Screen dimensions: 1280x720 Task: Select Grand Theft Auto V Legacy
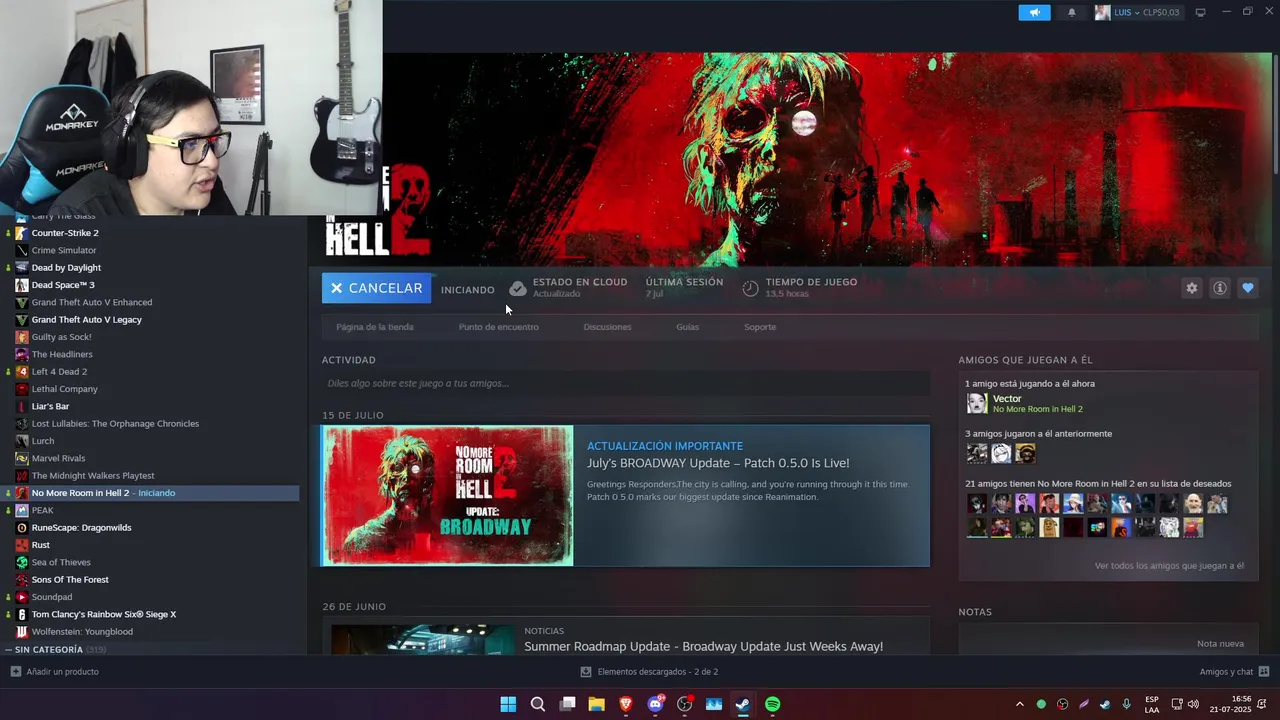click(x=86, y=320)
